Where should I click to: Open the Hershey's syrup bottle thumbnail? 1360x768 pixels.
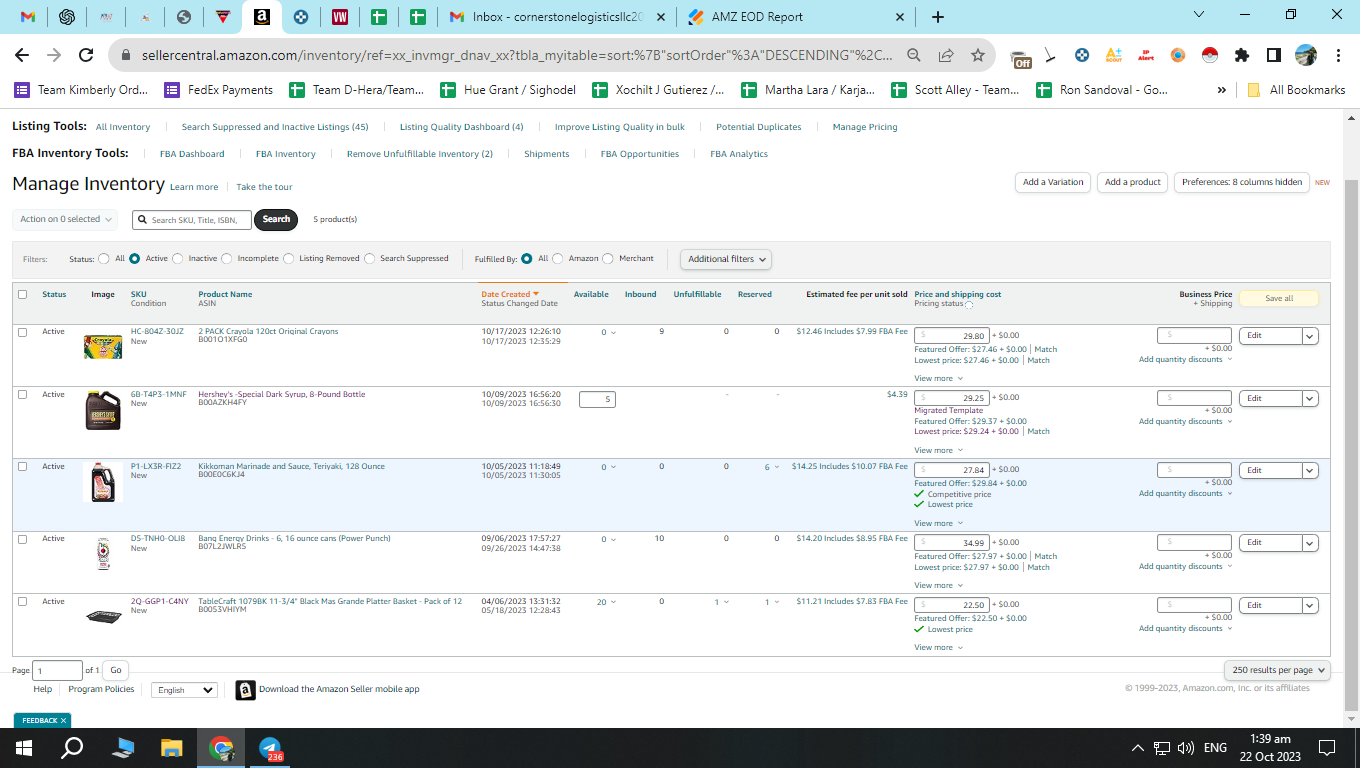103,410
